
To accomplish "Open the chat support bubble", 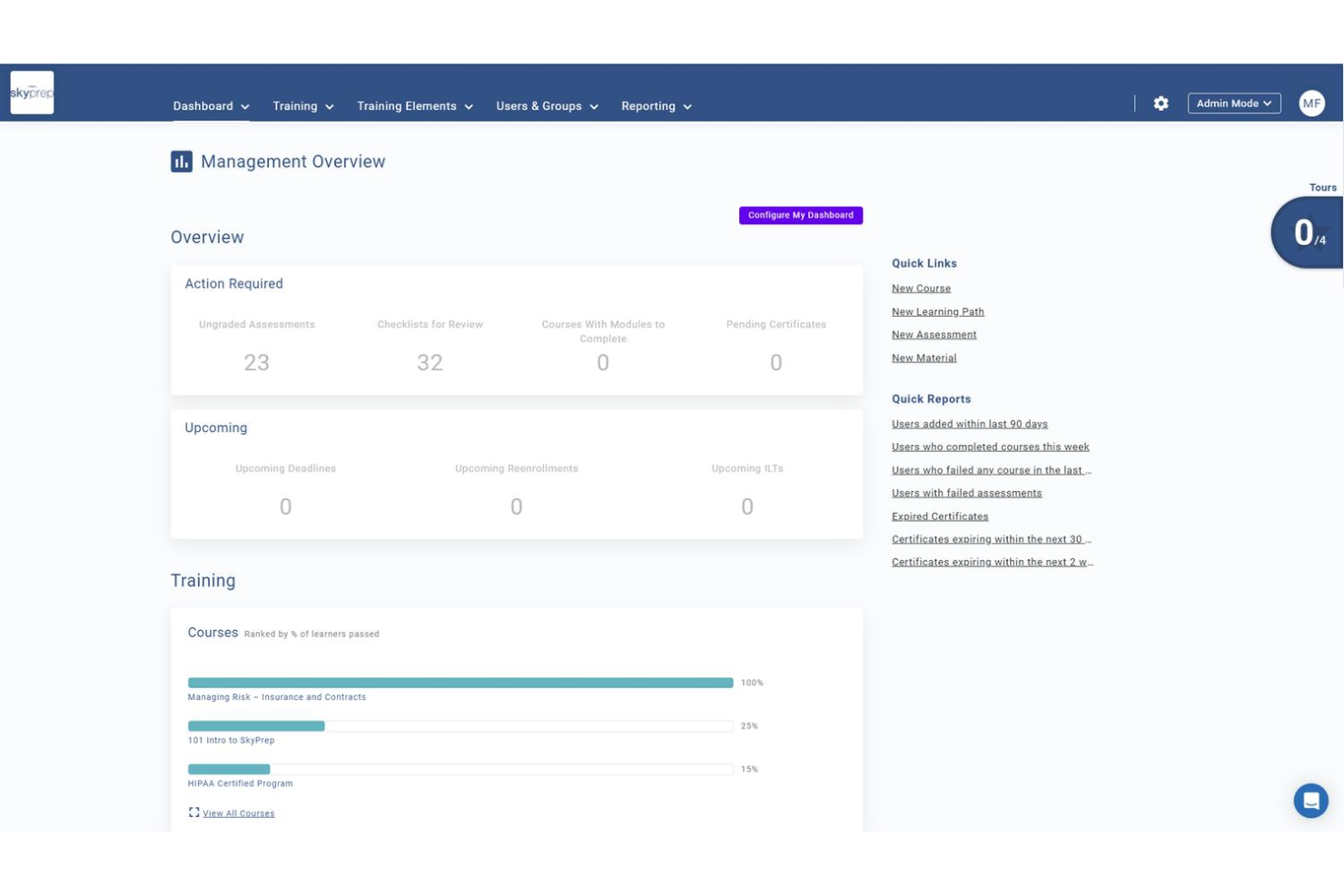I will click(x=1310, y=800).
